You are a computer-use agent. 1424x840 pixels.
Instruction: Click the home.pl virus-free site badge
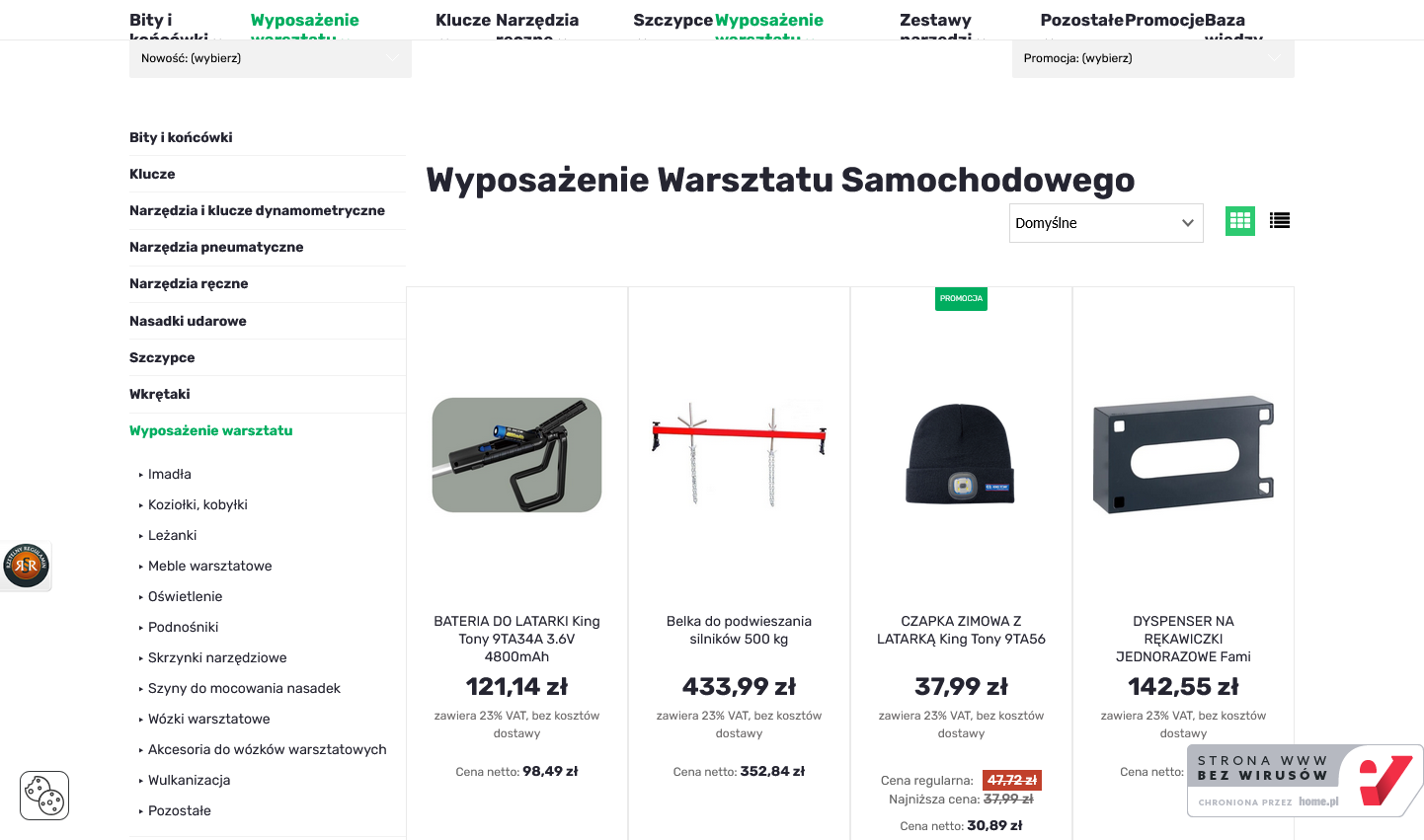point(1304,780)
